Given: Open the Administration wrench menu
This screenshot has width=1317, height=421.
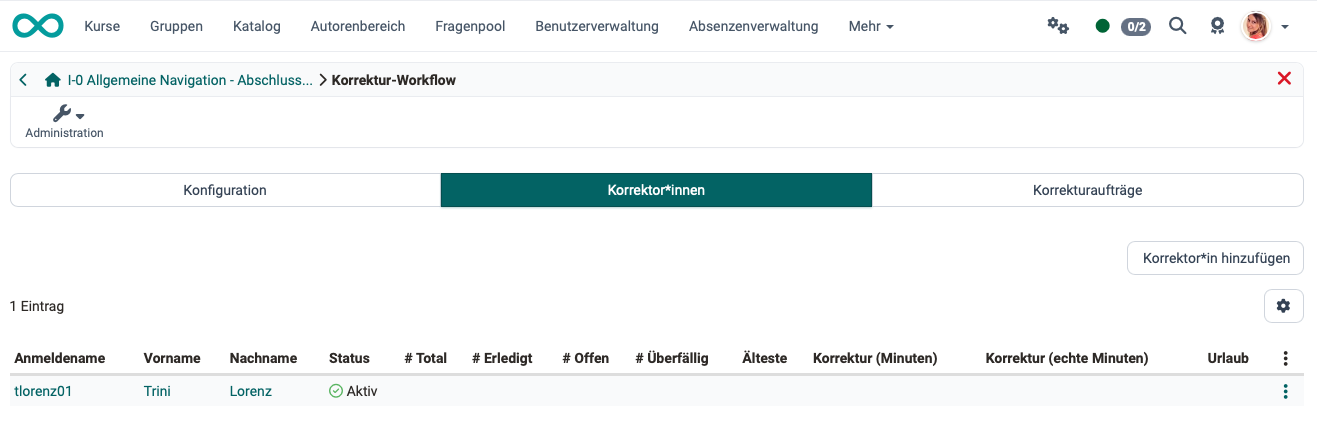Looking at the screenshot, I should click(x=64, y=121).
